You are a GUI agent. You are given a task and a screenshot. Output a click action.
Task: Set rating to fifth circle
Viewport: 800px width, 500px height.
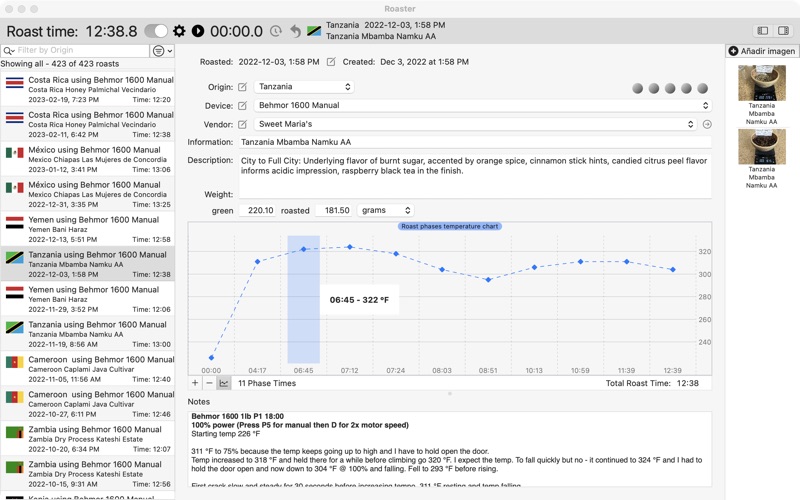[703, 88]
